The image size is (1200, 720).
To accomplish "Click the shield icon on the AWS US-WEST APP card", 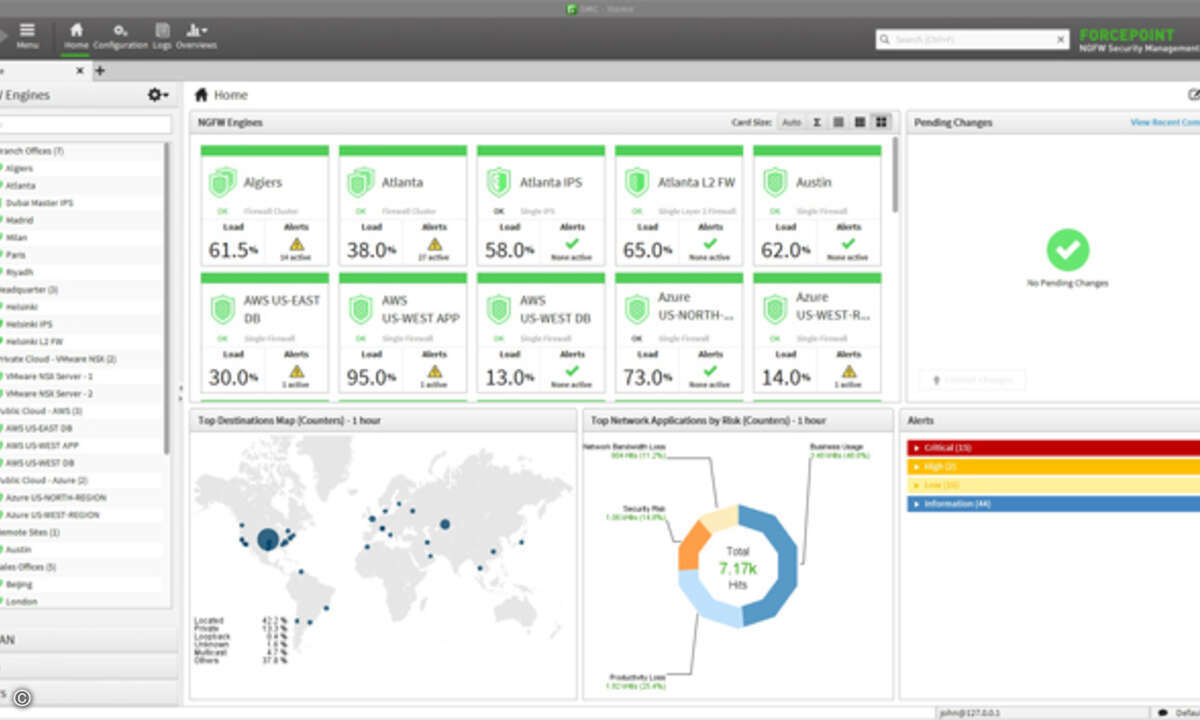I will point(360,309).
